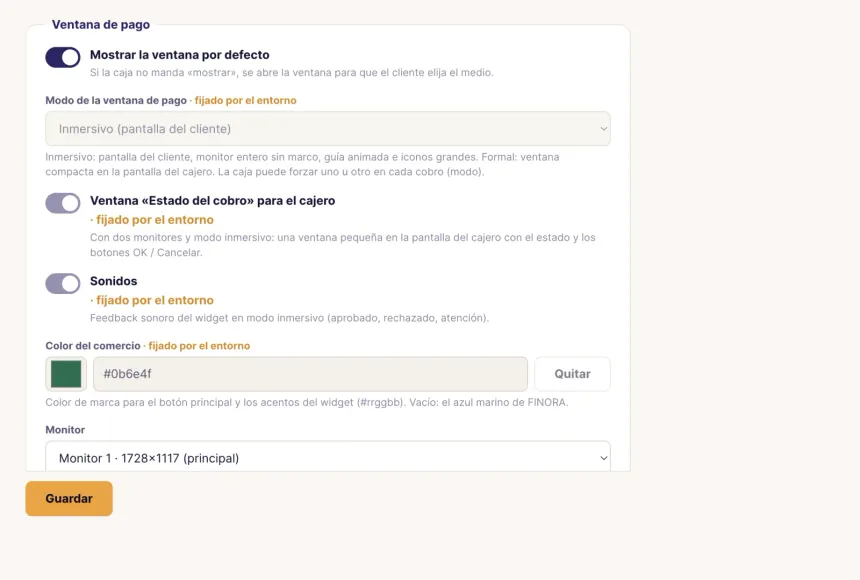This screenshot has height=580, width=860.
Task: Toggle 'Mostrar la ventana por defecto' switch
Action: click(63, 57)
